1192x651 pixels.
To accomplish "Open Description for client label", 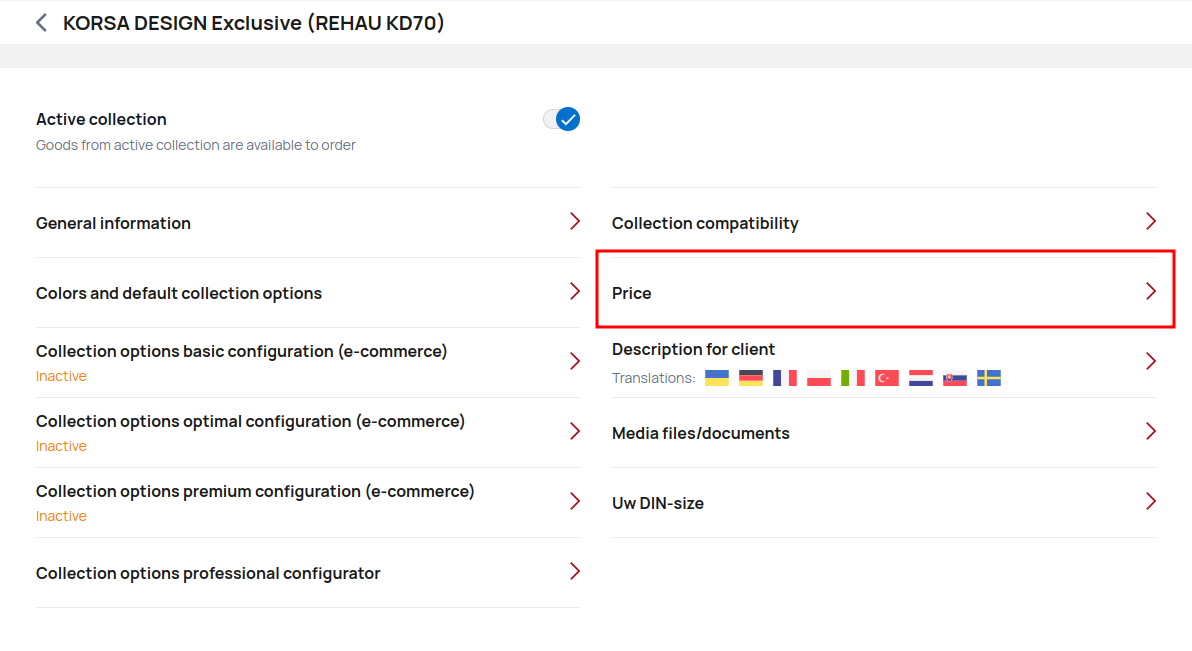I will click(x=693, y=349).
